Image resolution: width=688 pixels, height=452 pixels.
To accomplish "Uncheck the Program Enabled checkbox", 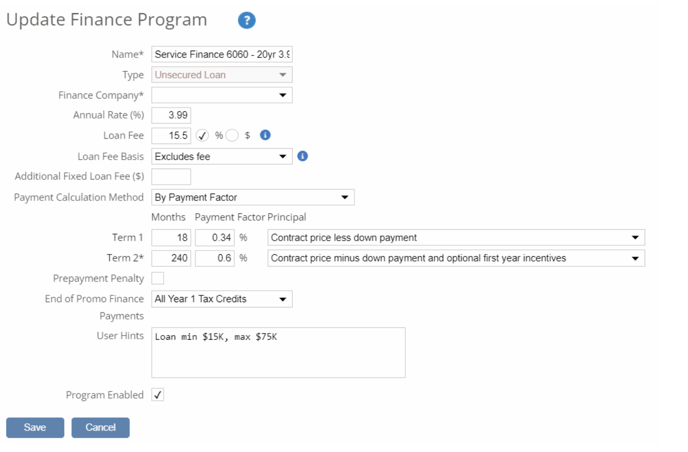I will click(158, 395).
